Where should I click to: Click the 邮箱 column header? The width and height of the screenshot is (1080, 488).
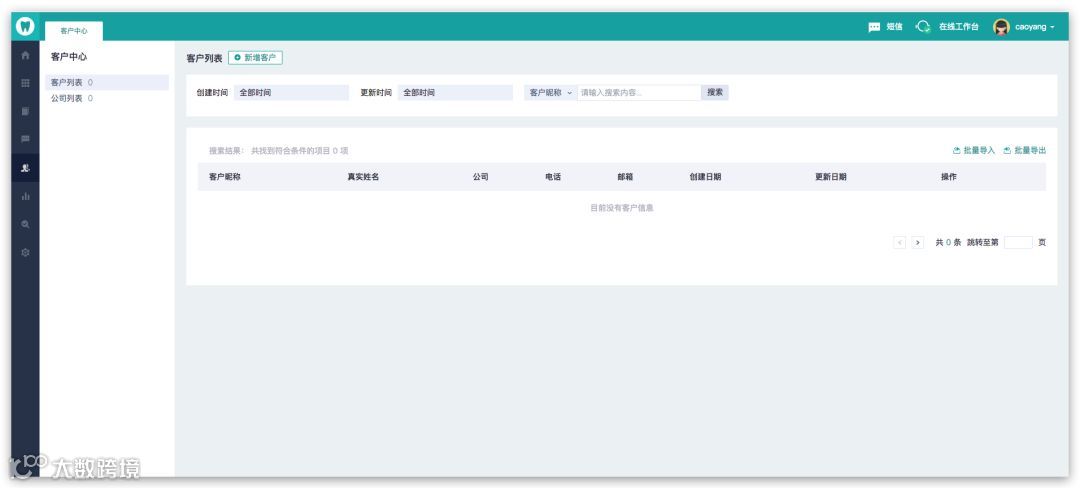tap(625, 177)
